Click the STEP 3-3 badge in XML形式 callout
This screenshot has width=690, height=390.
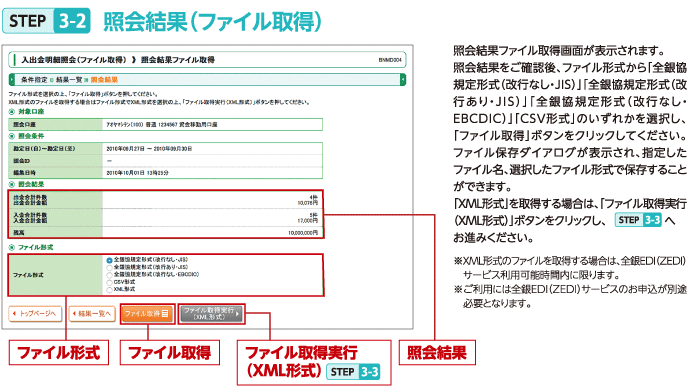(353, 372)
